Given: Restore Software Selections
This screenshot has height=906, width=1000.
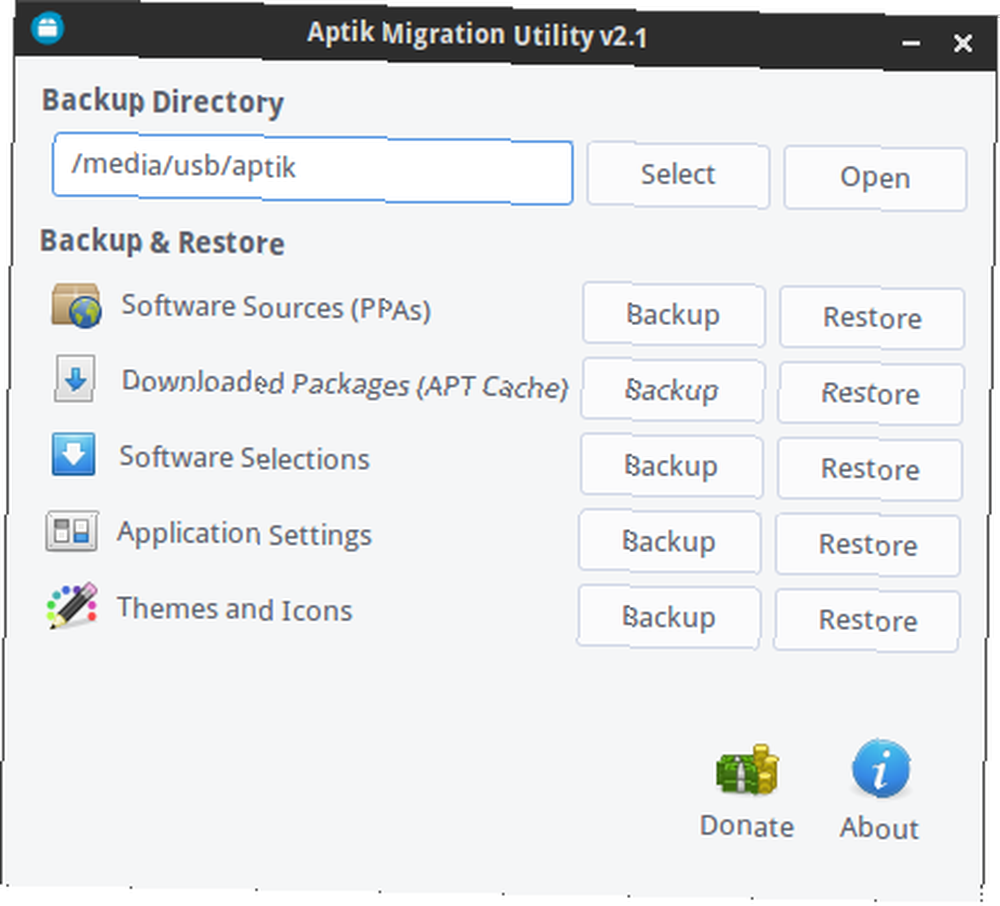Looking at the screenshot, I should pos(870,469).
